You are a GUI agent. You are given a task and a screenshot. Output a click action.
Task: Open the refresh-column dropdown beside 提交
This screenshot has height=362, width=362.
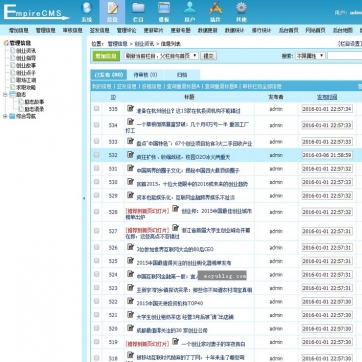click(x=161, y=56)
